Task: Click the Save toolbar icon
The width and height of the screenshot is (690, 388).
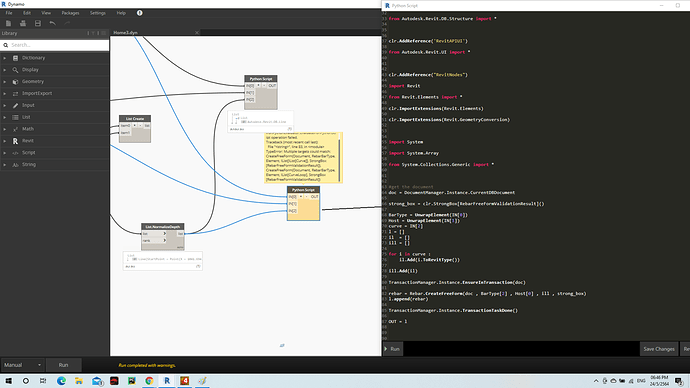Action: pyautogui.click(x=38, y=23)
